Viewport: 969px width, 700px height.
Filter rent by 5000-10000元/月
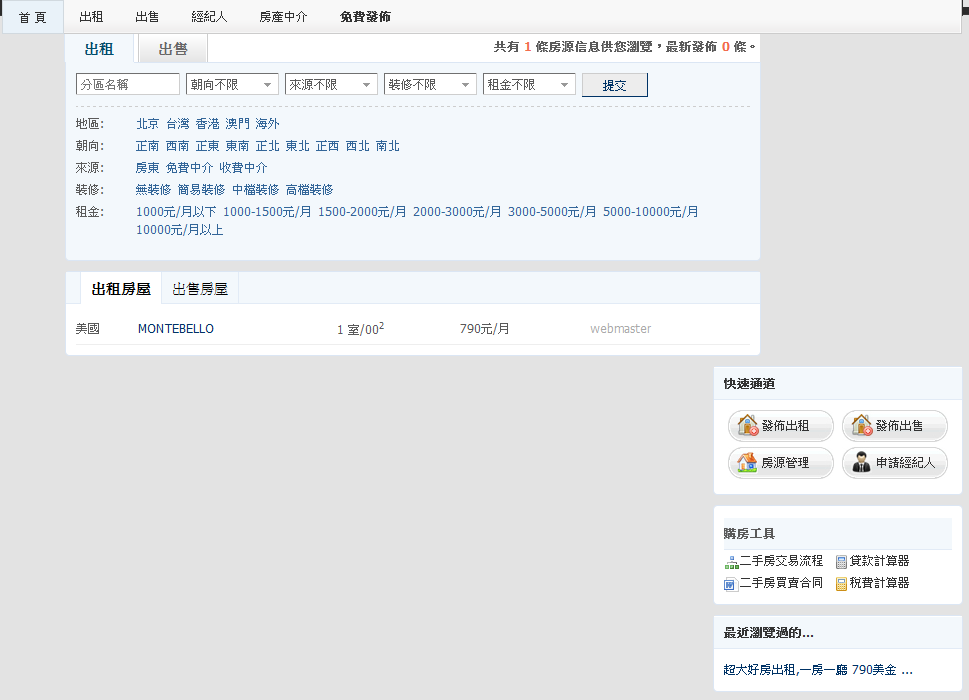point(651,212)
